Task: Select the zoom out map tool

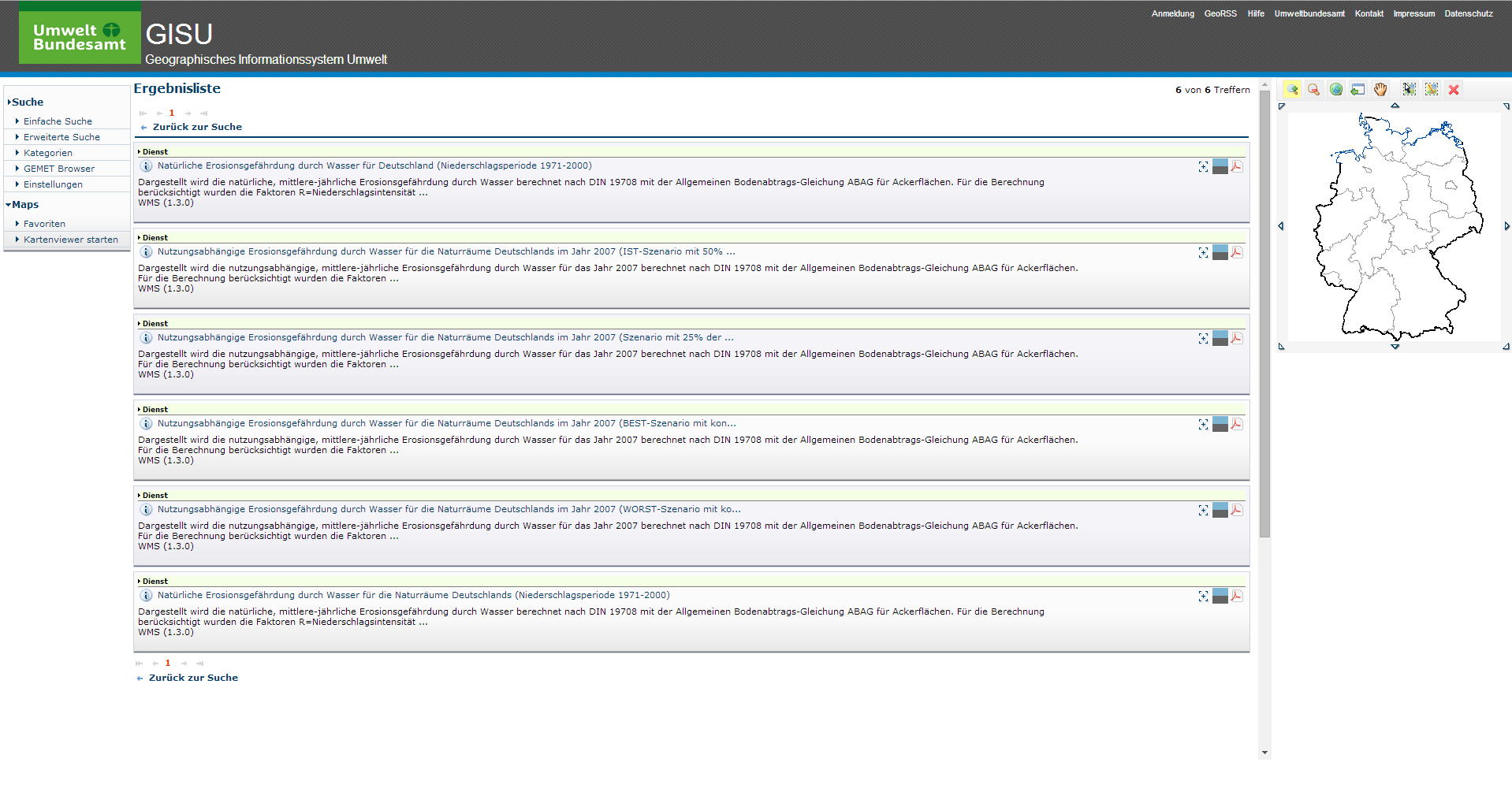Action: click(1313, 90)
